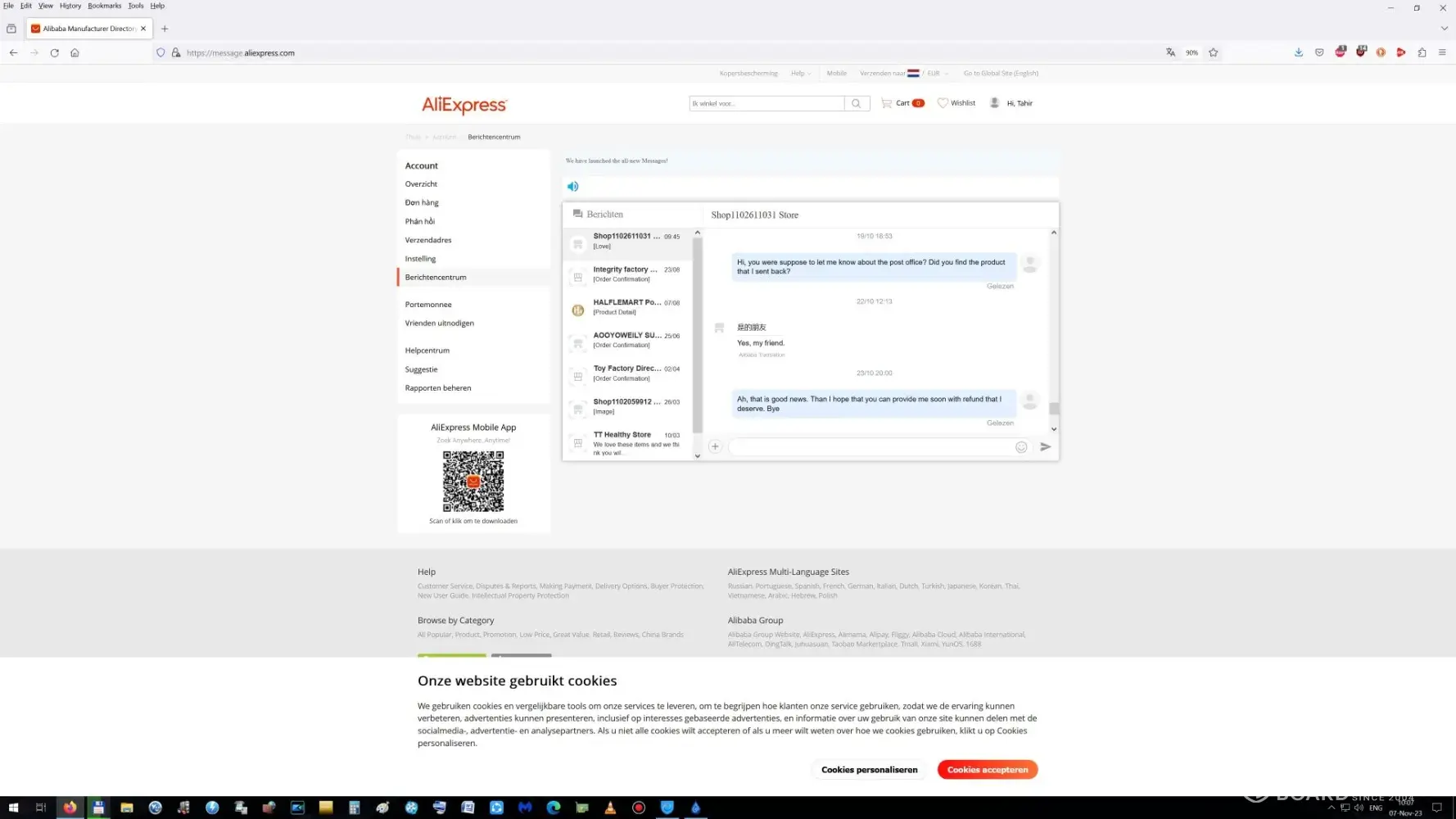
Task: Open Go to Global Site (English) link
Action: [1001, 73]
